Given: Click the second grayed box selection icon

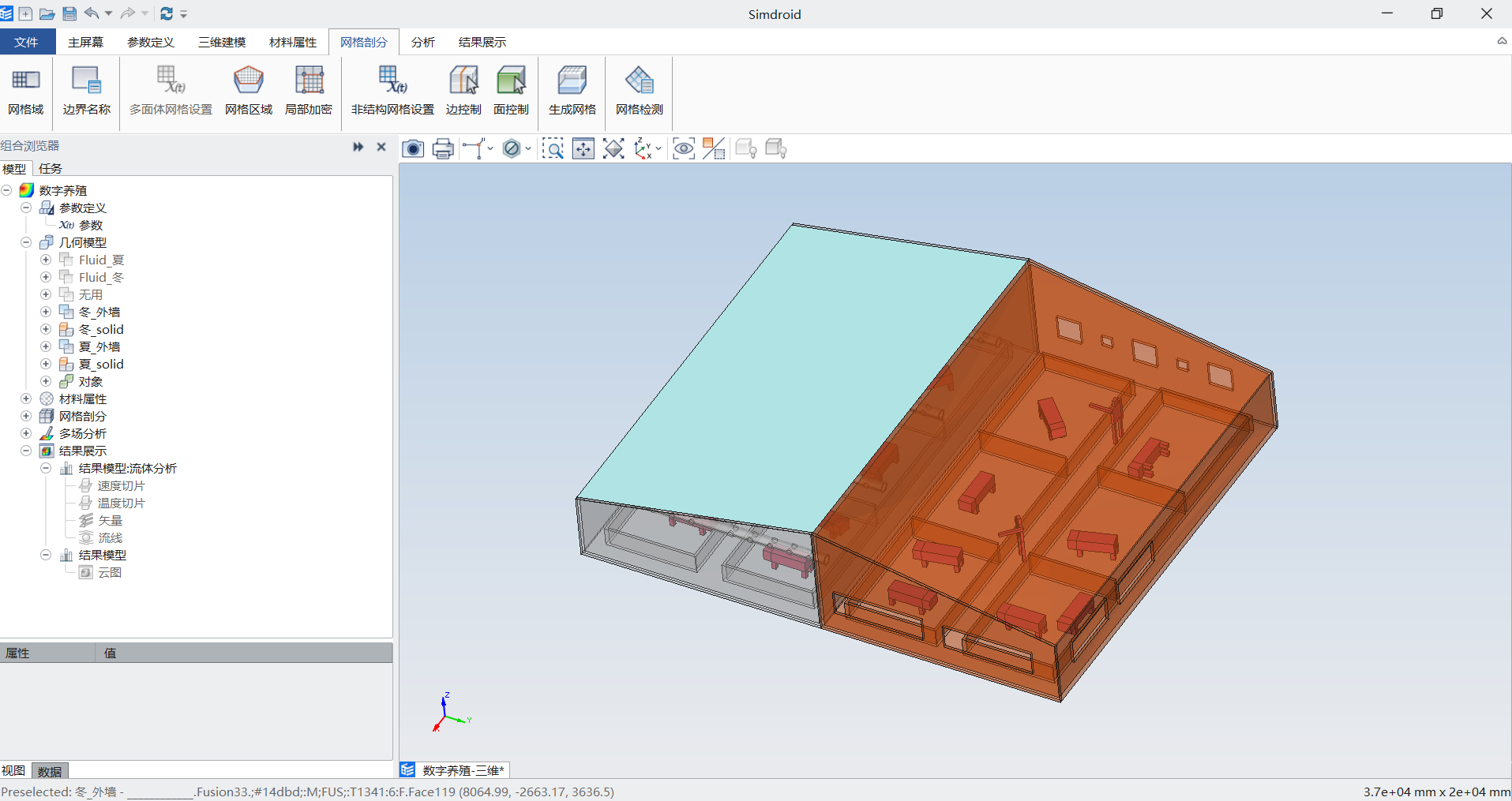Looking at the screenshot, I should 776,148.
